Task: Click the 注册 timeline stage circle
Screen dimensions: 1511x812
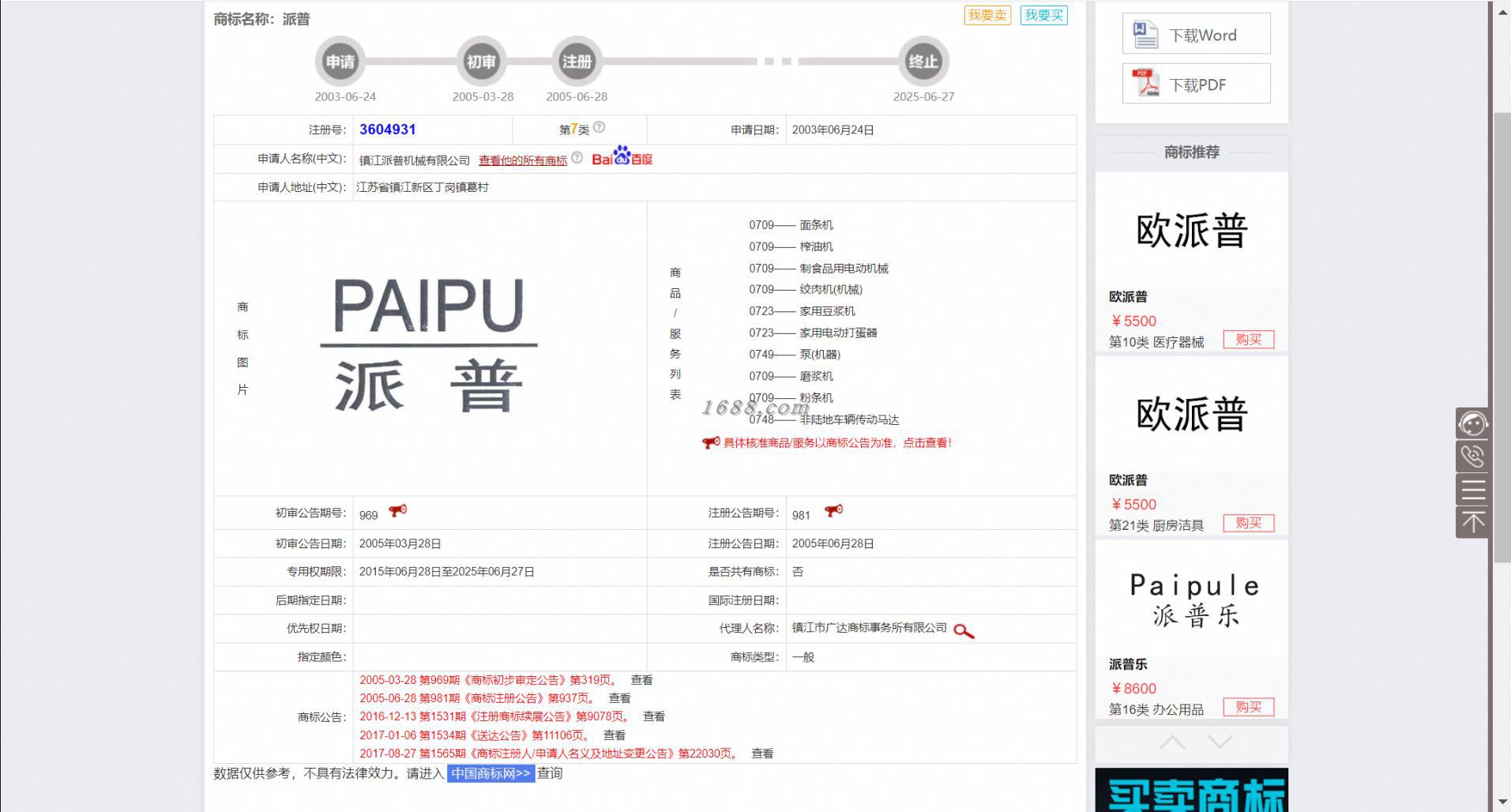Action: tap(577, 62)
